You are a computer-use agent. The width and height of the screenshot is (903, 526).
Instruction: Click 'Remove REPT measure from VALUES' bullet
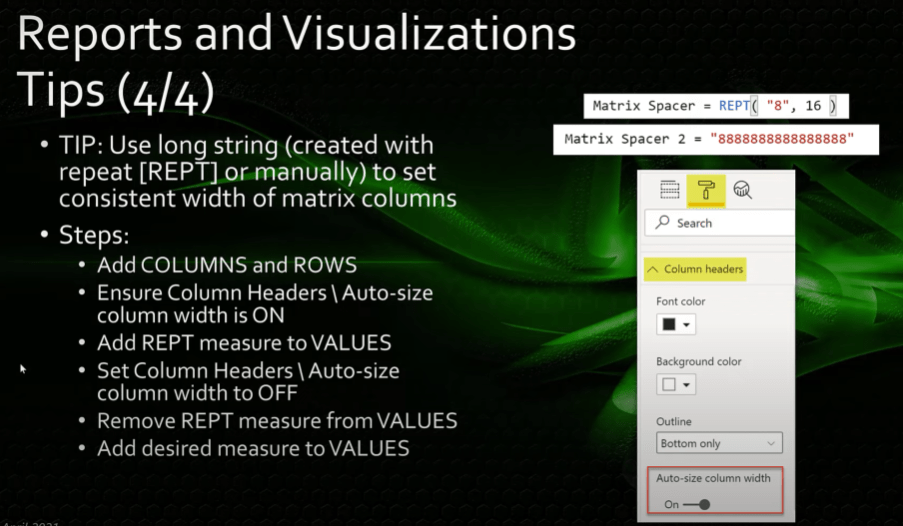277,421
